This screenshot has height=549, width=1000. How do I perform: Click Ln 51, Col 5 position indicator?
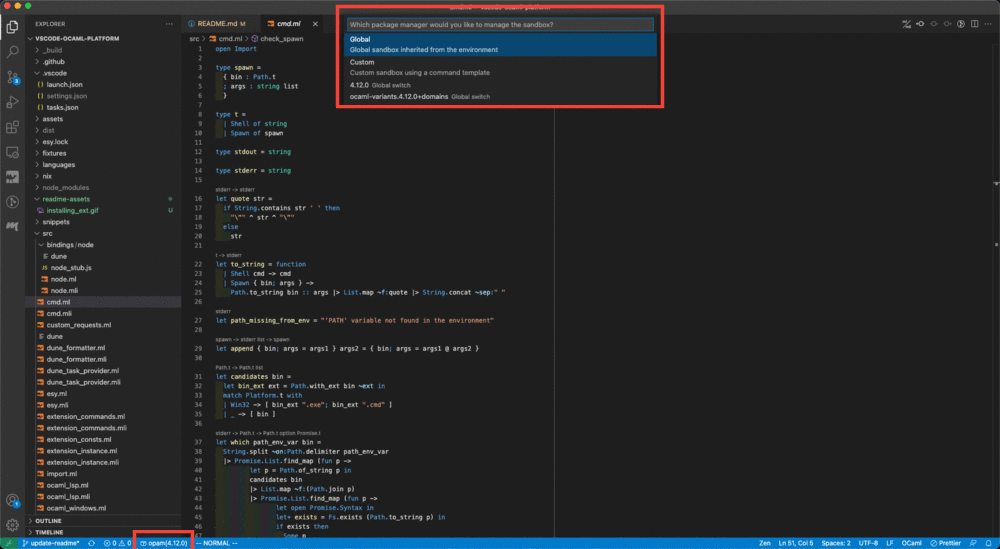(x=795, y=543)
